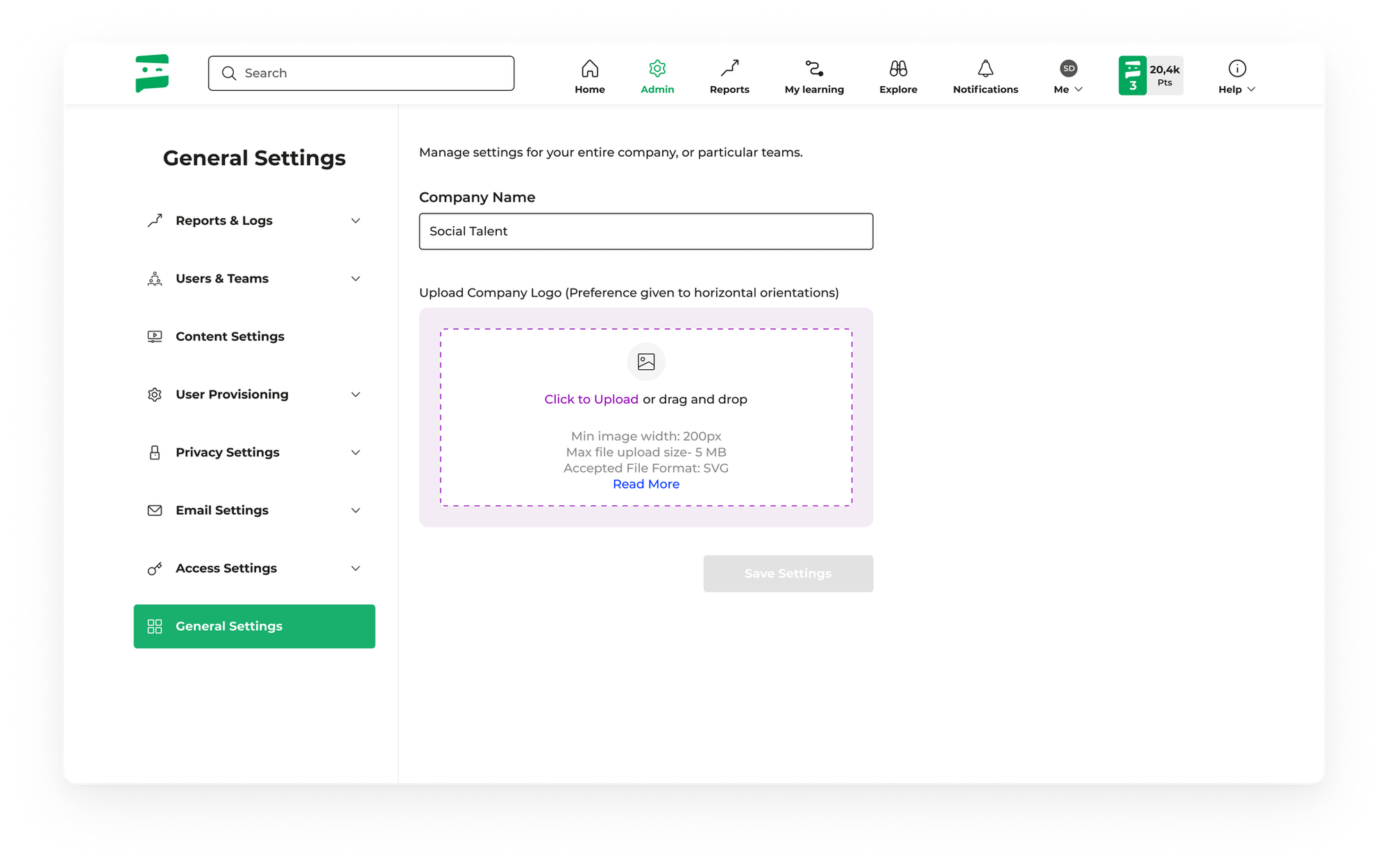Open the Me dropdown arrow
The image size is (1388, 868).
coord(1078,90)
